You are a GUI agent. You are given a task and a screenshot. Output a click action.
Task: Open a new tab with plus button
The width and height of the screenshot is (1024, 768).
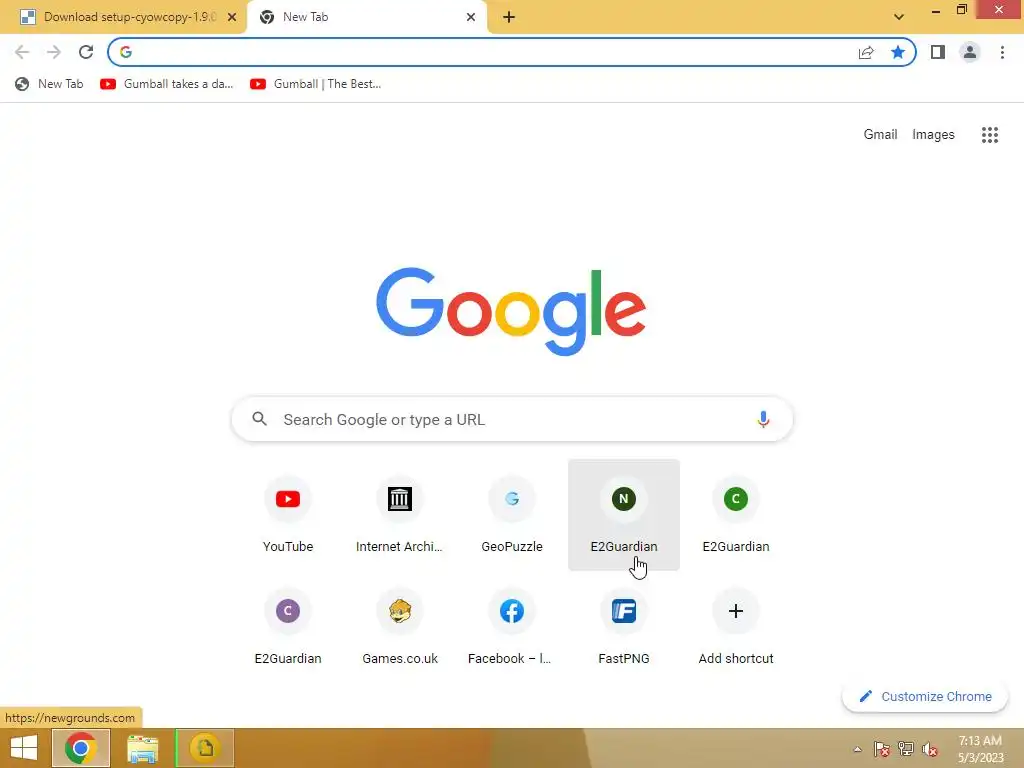coord(509,18)
